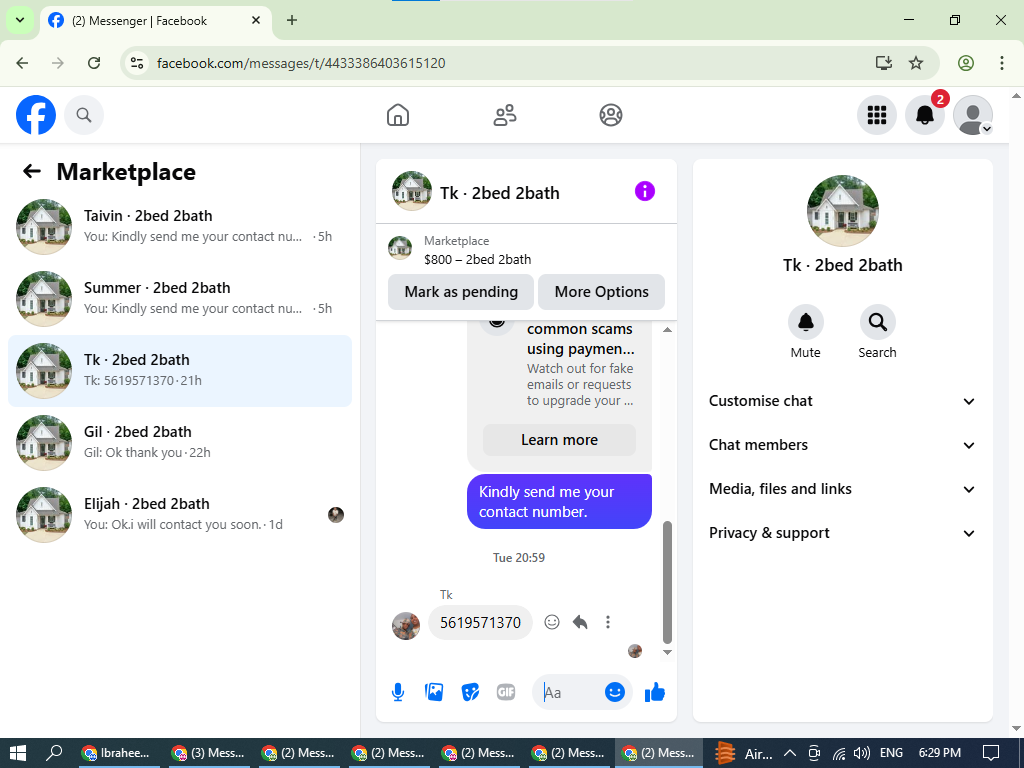This screenshot has width=1024, height=768.
Task: Go back in Chrome history
Action: pos(22,63)
